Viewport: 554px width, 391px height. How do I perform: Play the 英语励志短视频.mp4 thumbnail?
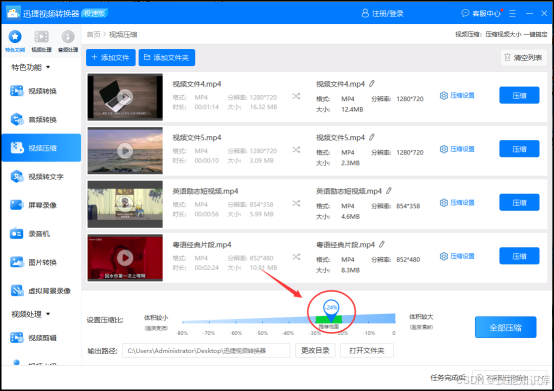(125, 204)
